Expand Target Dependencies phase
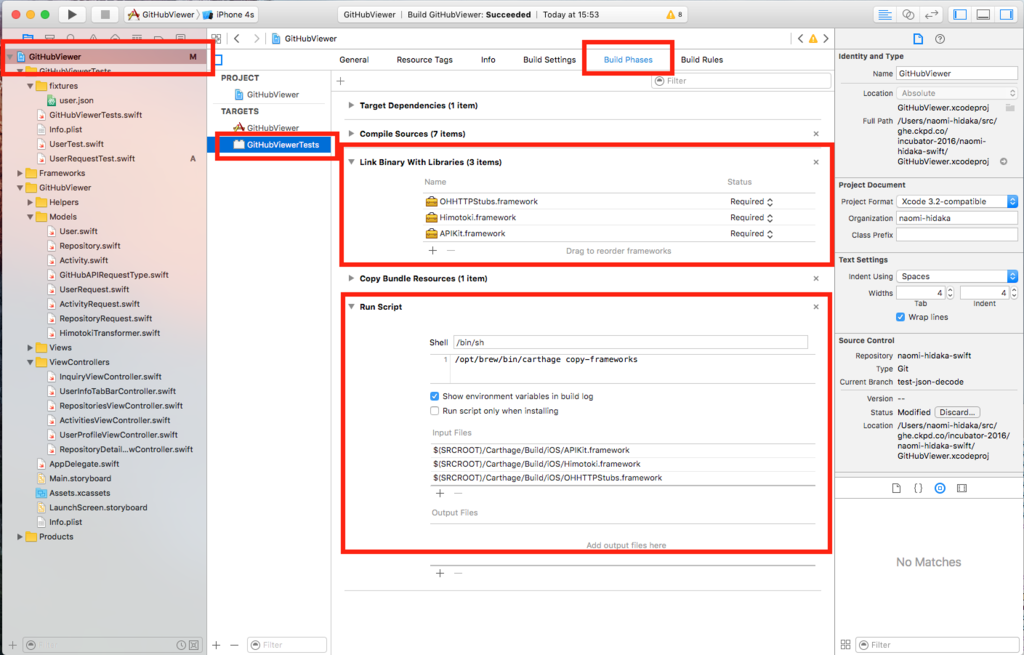Viewport: 1024px width, 655px height. tap(351, 105)
